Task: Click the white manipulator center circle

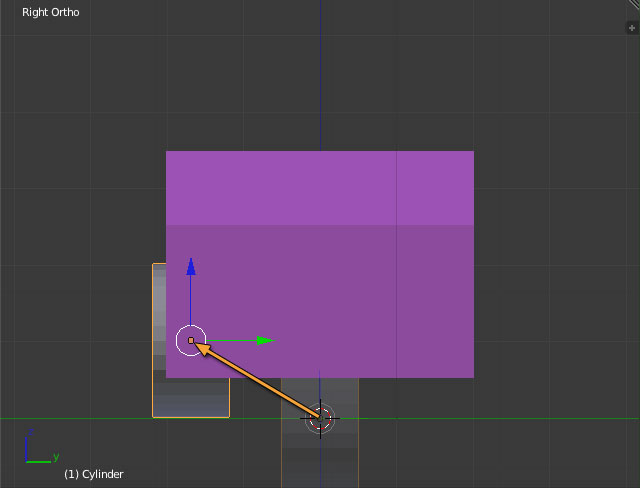Action: [191, 341]
